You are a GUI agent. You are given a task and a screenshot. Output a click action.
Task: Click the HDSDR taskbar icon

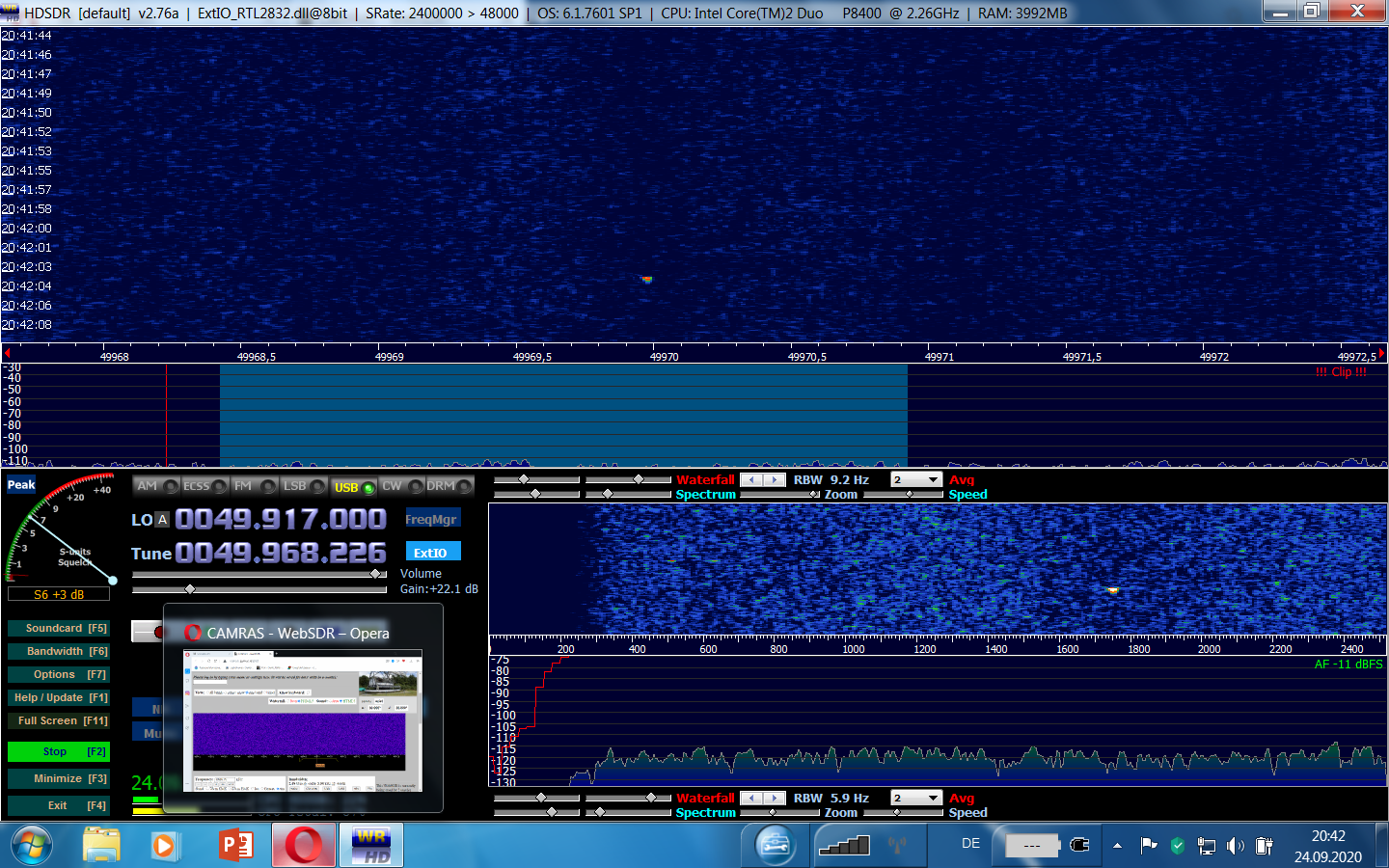pyautogui.click(x=371, y=846)
